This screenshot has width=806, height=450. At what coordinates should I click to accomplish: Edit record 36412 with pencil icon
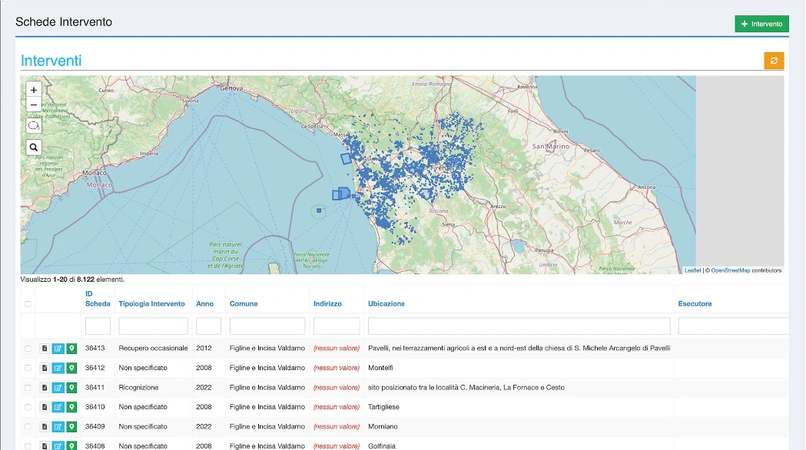pyautogui.click(x=57, y=368)
